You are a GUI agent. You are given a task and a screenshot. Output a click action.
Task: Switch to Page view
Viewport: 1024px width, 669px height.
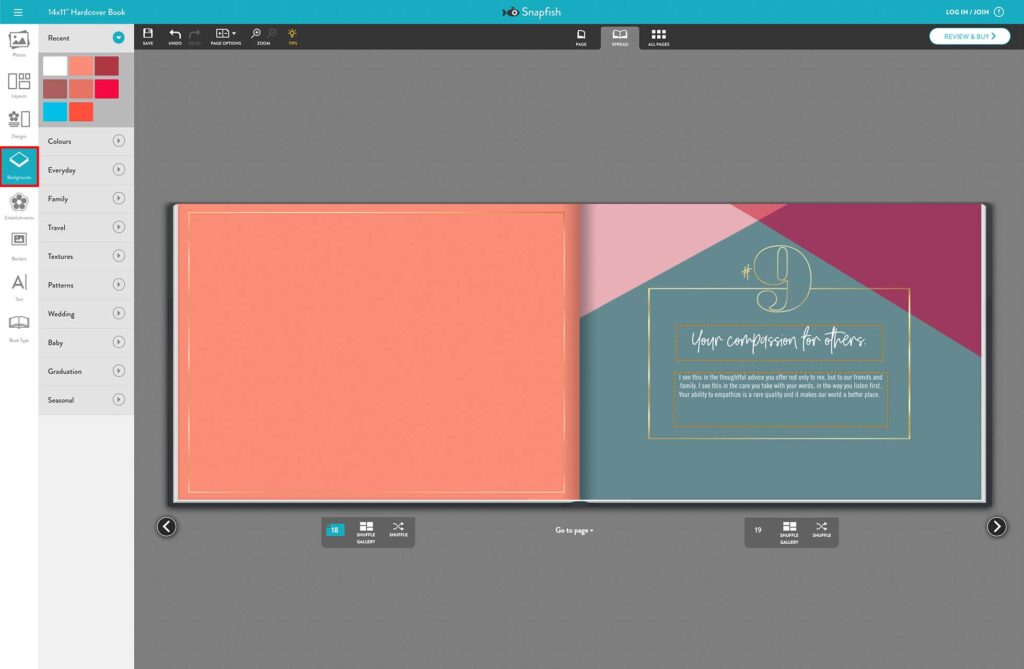(581, 37)
